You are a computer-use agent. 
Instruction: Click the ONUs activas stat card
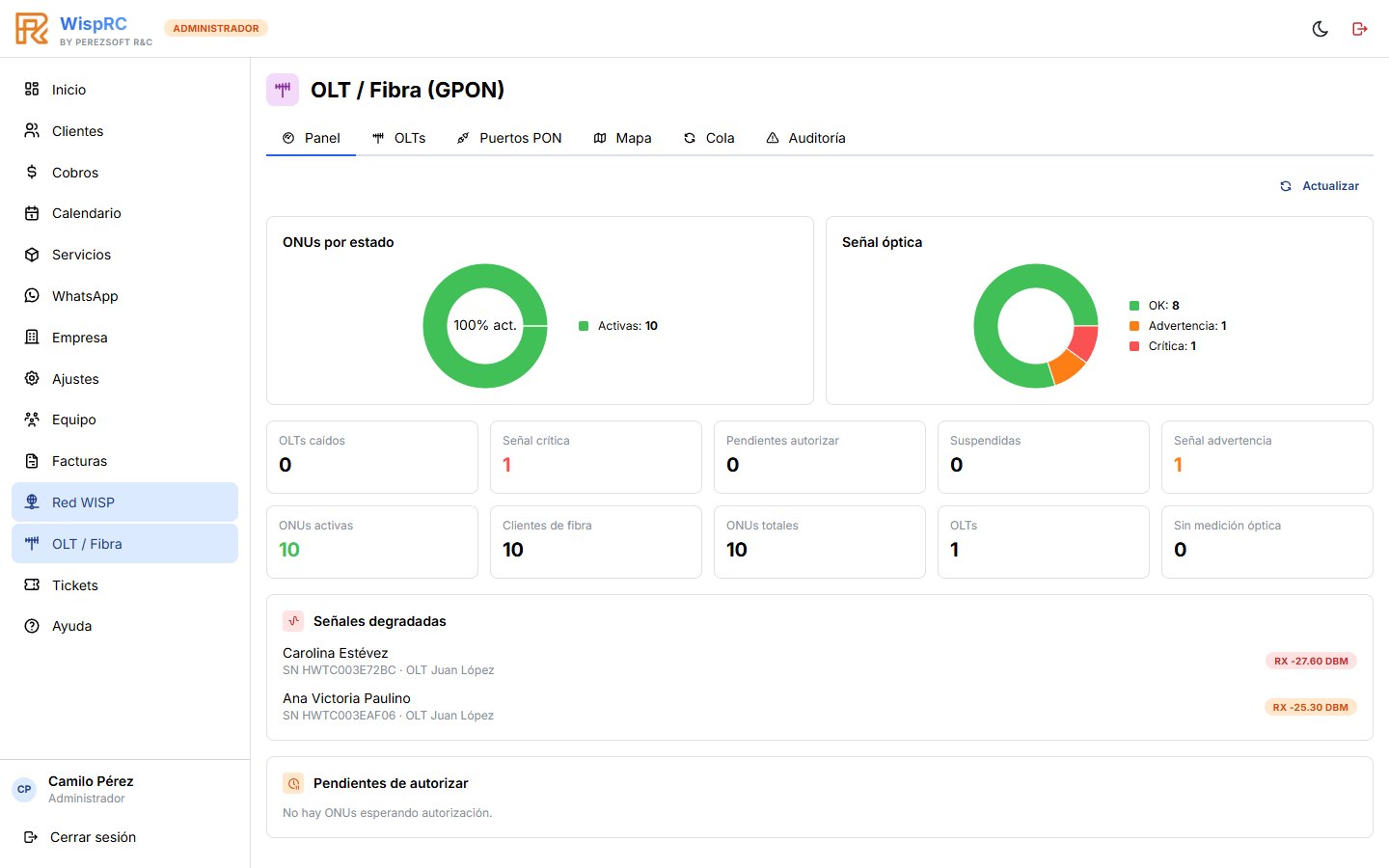coord(372,542)
